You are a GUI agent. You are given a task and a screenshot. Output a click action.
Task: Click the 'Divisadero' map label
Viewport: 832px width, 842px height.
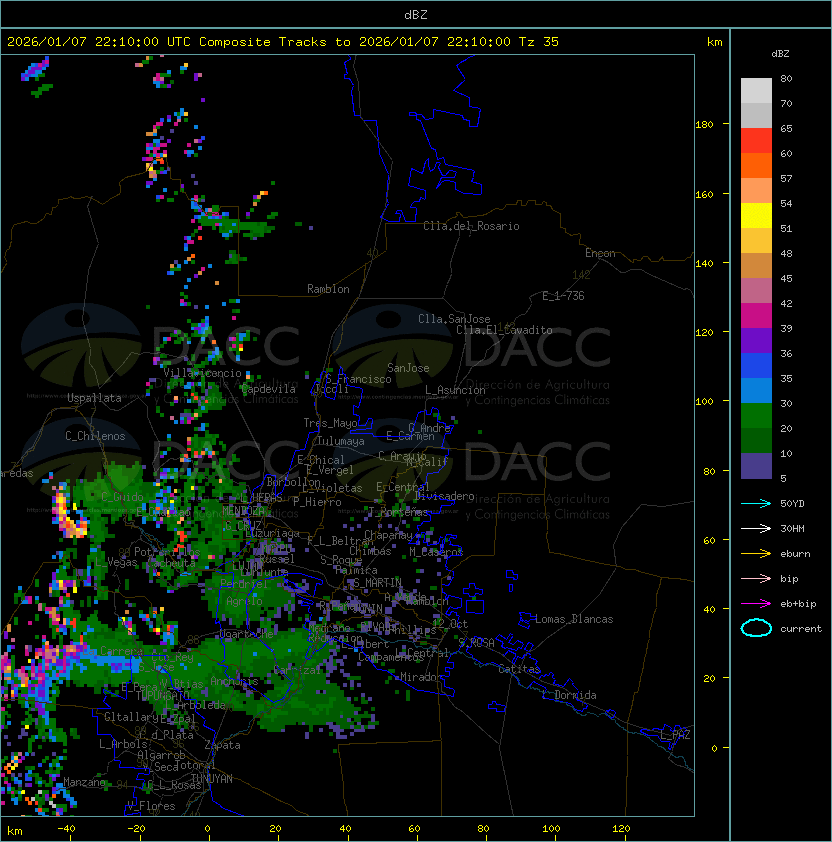(x=445, y=496)
